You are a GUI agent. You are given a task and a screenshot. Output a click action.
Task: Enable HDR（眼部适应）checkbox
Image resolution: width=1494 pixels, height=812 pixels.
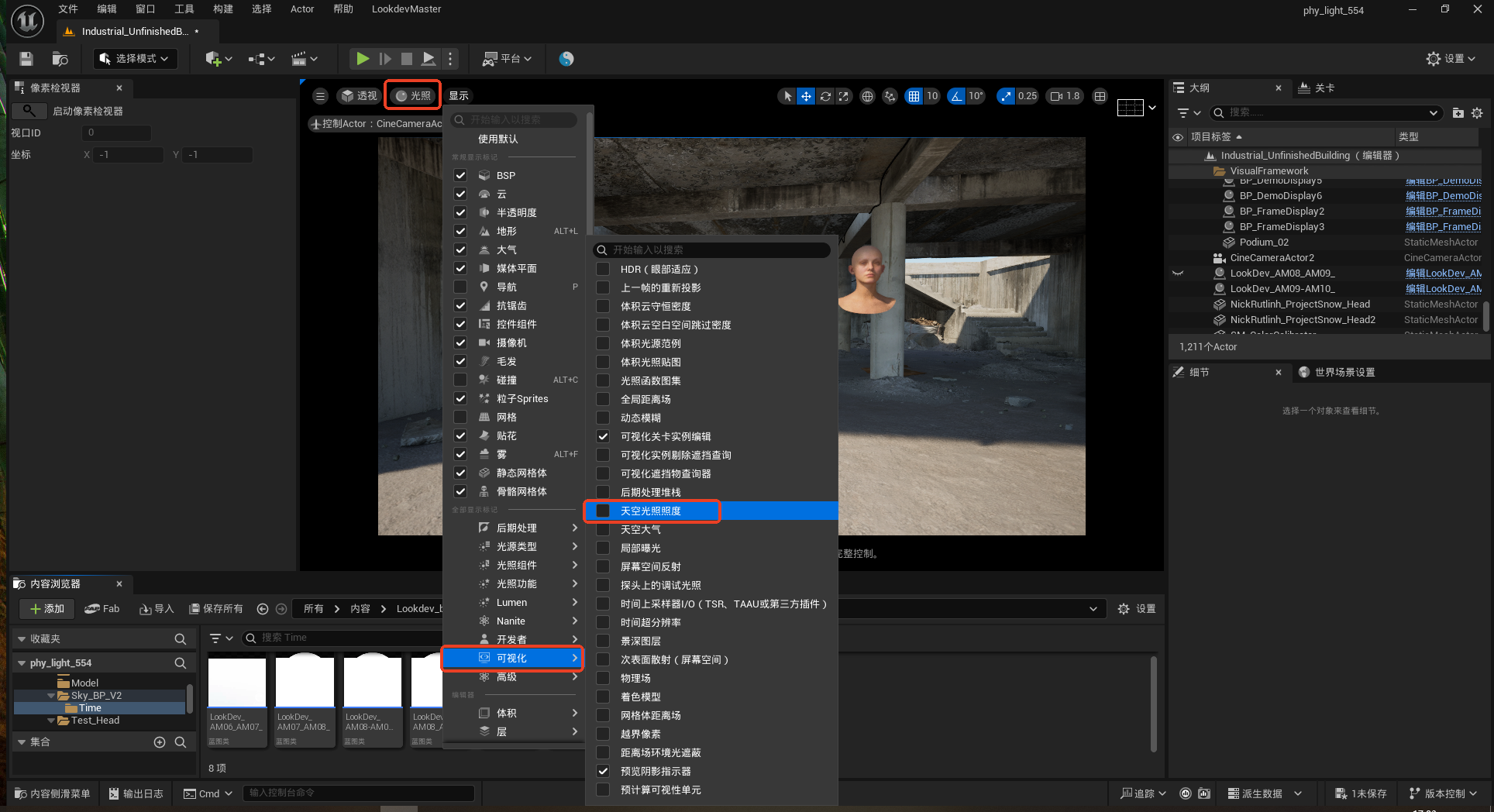tap(603, 269)
